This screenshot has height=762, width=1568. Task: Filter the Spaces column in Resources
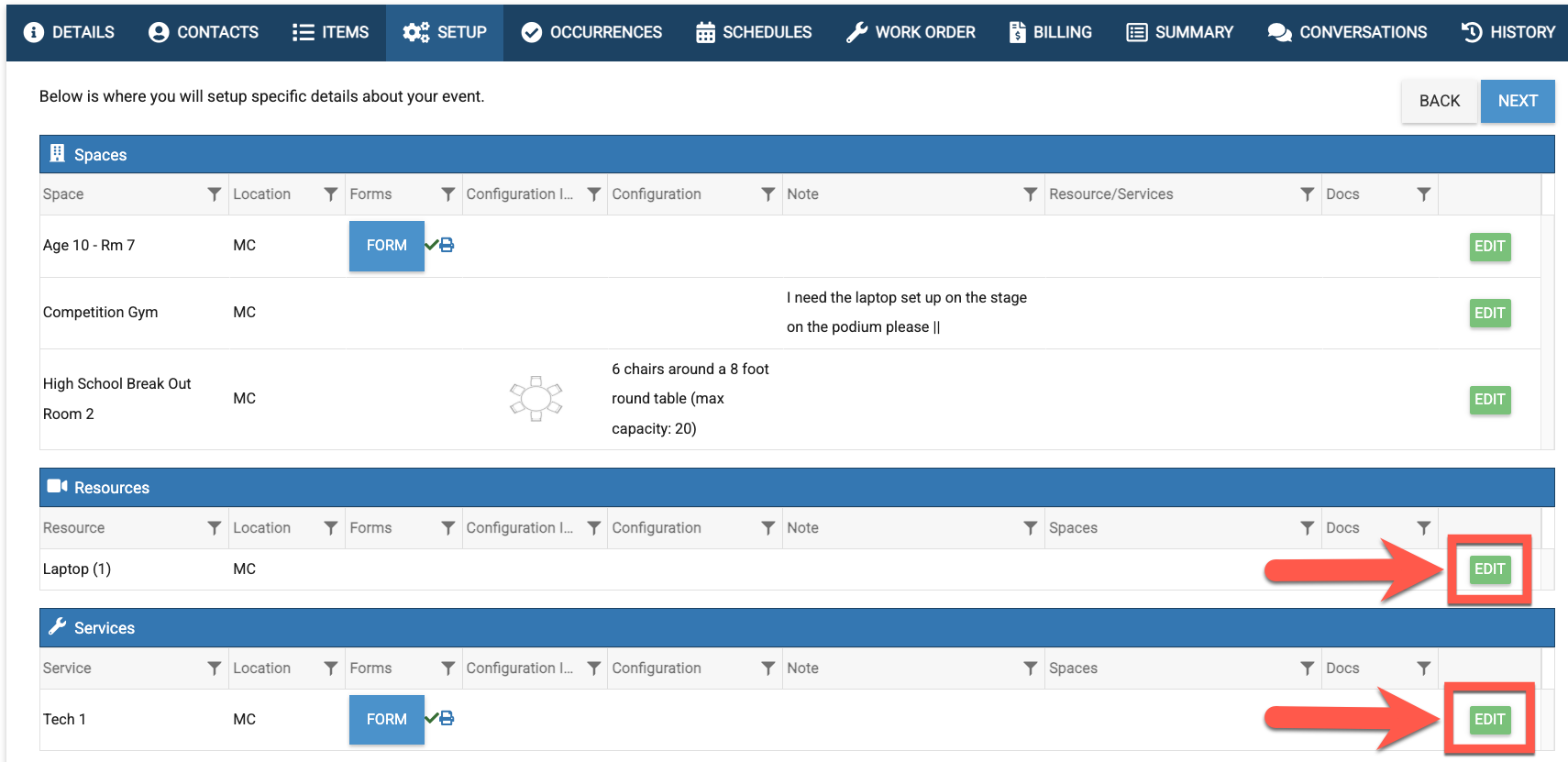1308,528
